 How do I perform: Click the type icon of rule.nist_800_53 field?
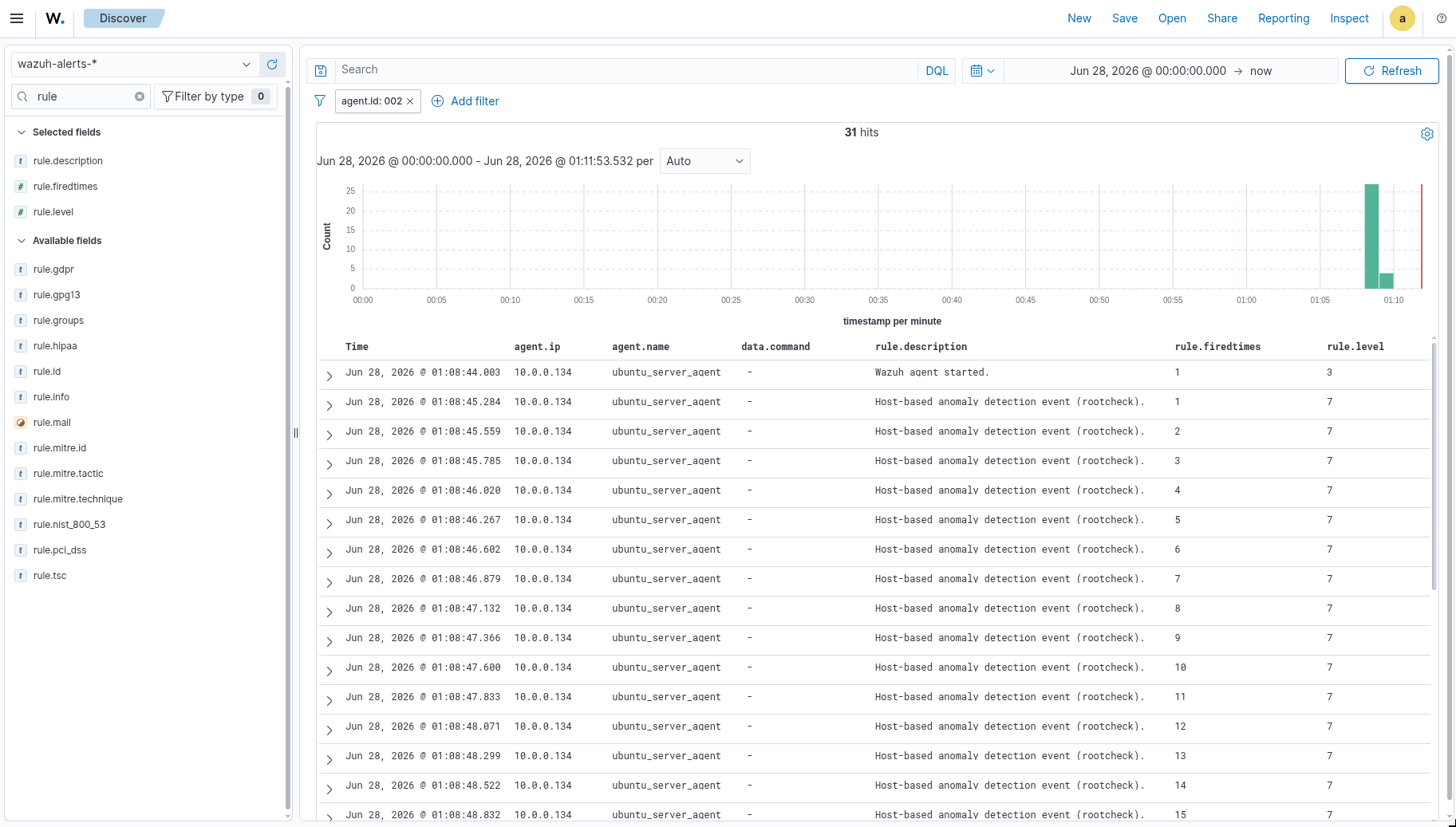coord(21,525)
